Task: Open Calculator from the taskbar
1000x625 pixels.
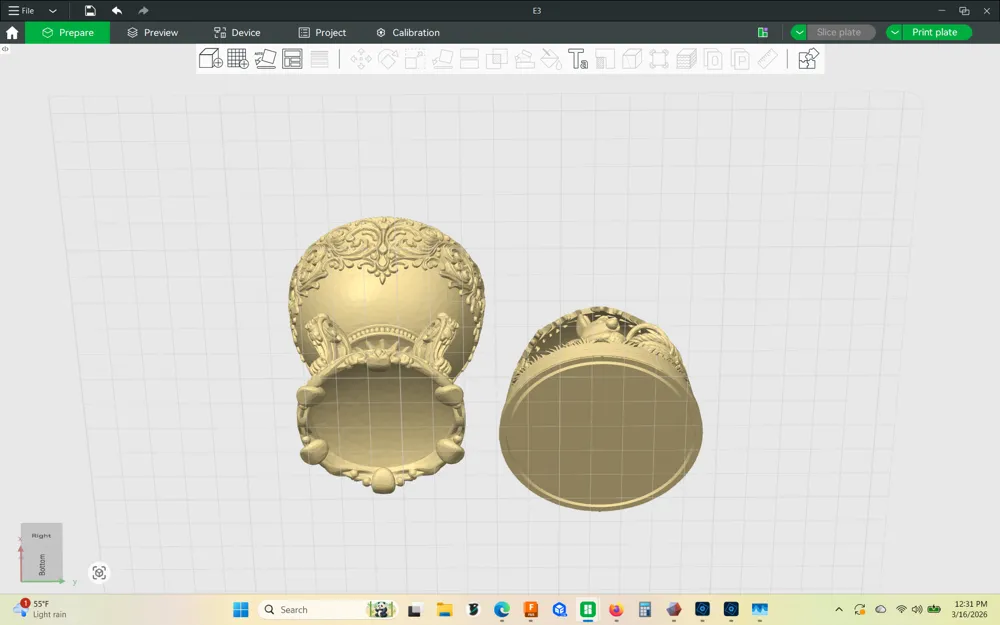Action: point(645,610)
